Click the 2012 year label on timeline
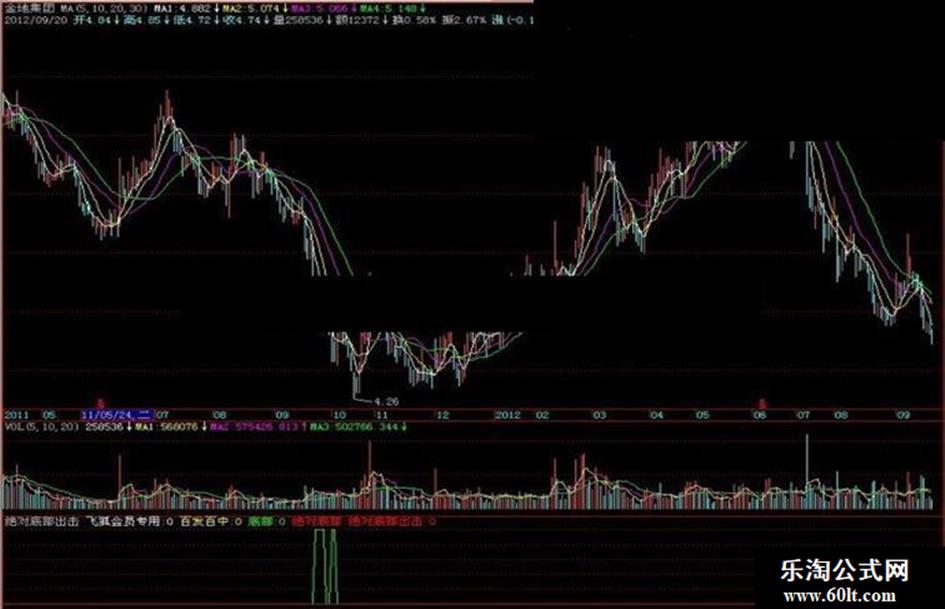The height and width of the screenshot is (609, 945). pyautogui.click(x=507, y=415)
